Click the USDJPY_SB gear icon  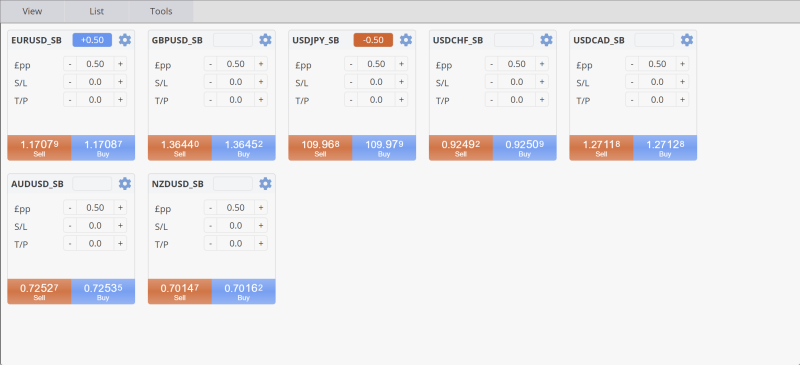[406, 40]
